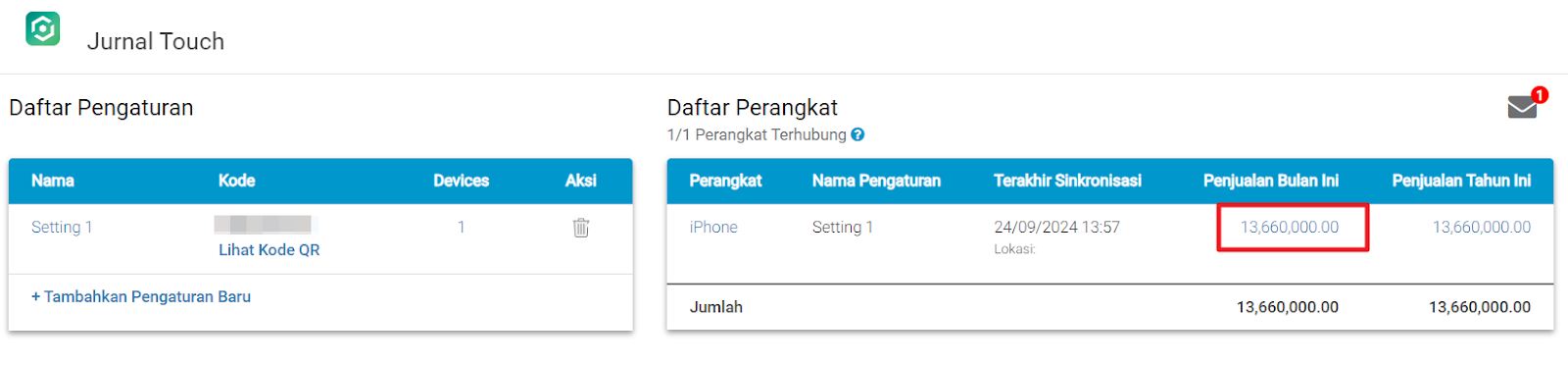The image size is (1568, 365).
Task: Click Lihat Kode QR link
Action: click(x=269, y=250)
